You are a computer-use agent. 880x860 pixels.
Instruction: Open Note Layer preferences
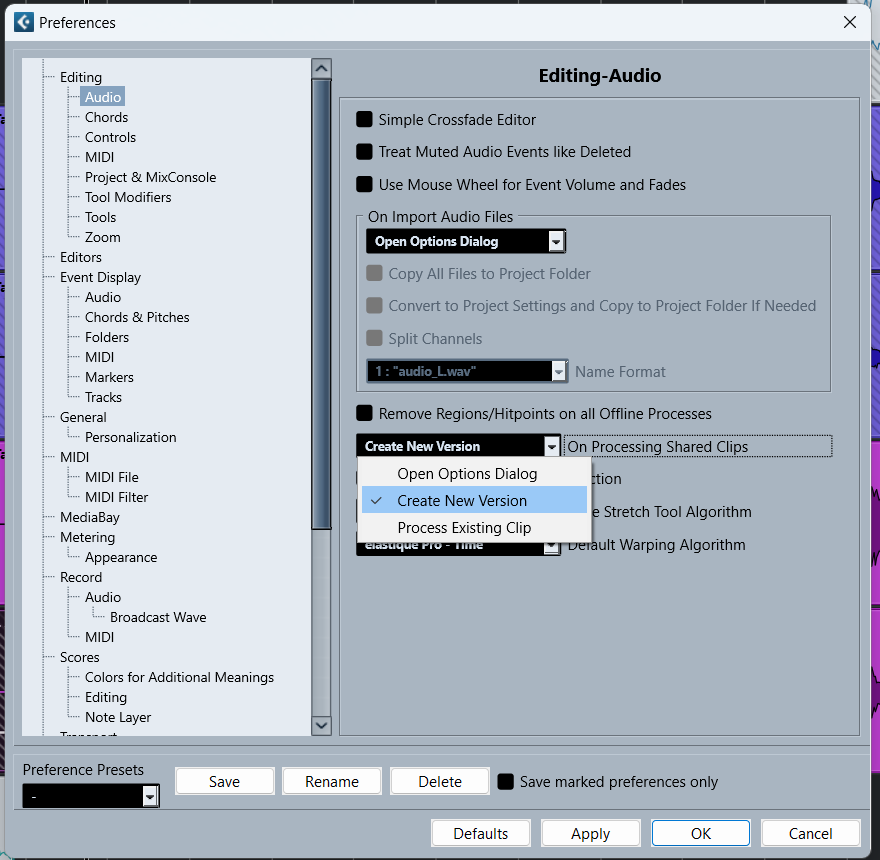118,717
